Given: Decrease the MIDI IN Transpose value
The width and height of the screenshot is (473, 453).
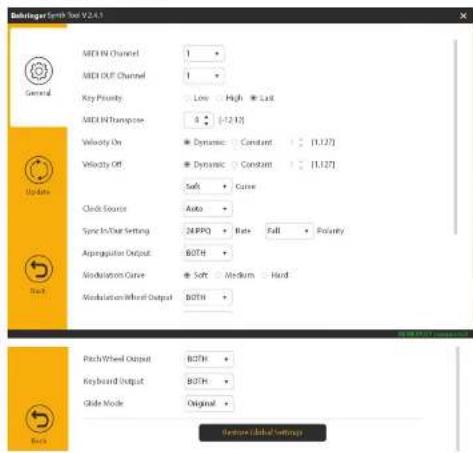Looking at the screenshot, I should [x=206, y=124].
